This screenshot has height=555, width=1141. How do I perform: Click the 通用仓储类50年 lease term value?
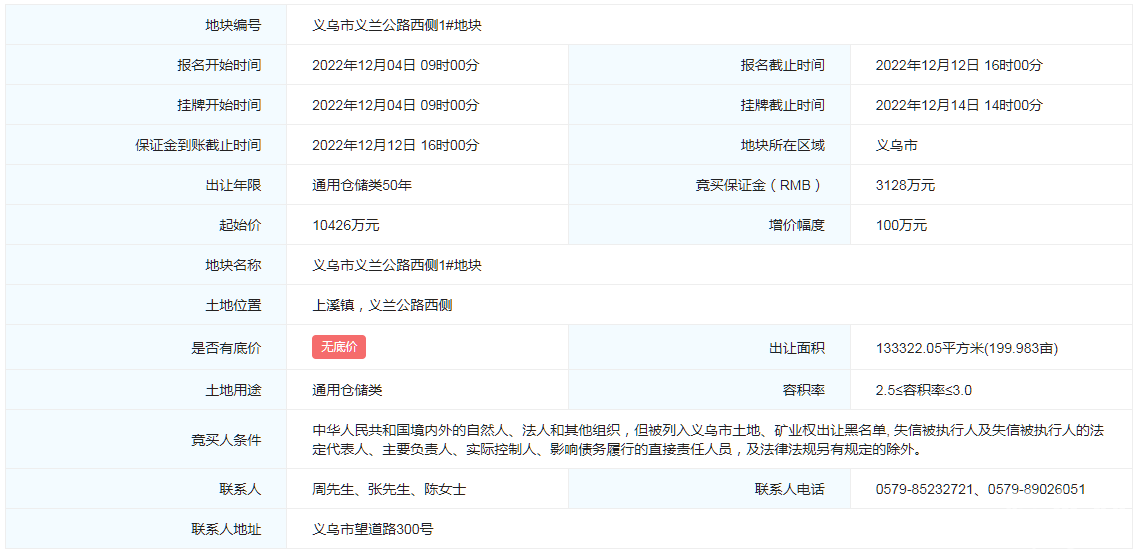tap(362, 185)
